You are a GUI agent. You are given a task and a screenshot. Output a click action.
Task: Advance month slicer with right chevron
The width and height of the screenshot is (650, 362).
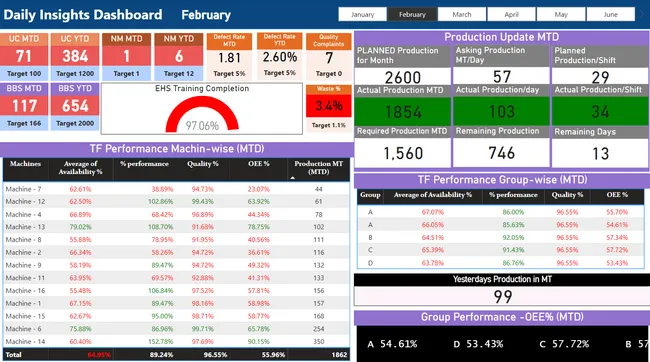pos(643,14)
